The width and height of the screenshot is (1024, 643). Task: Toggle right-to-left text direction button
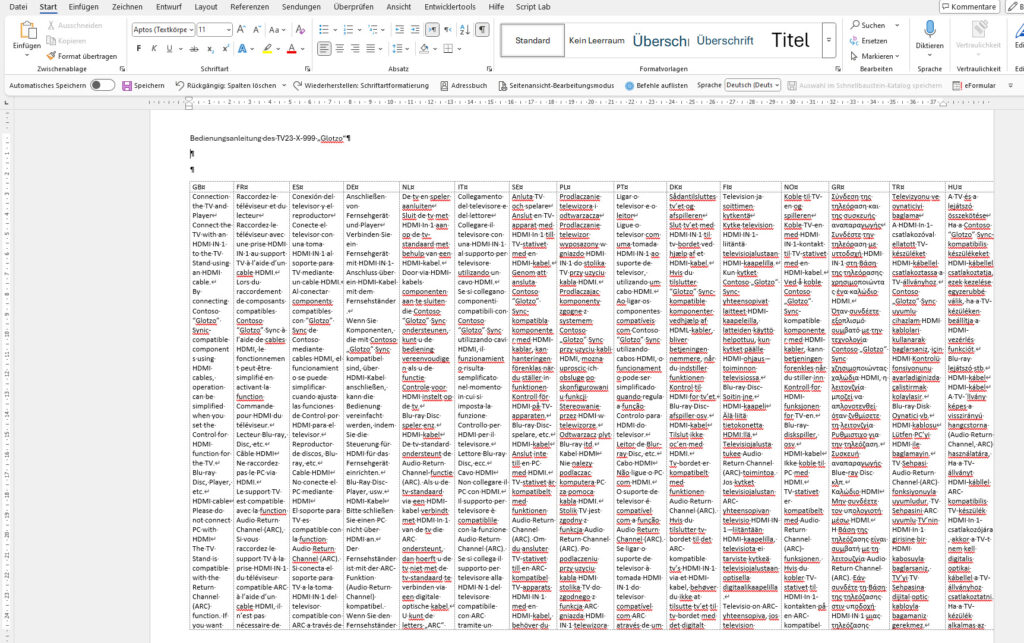point(448,29)
